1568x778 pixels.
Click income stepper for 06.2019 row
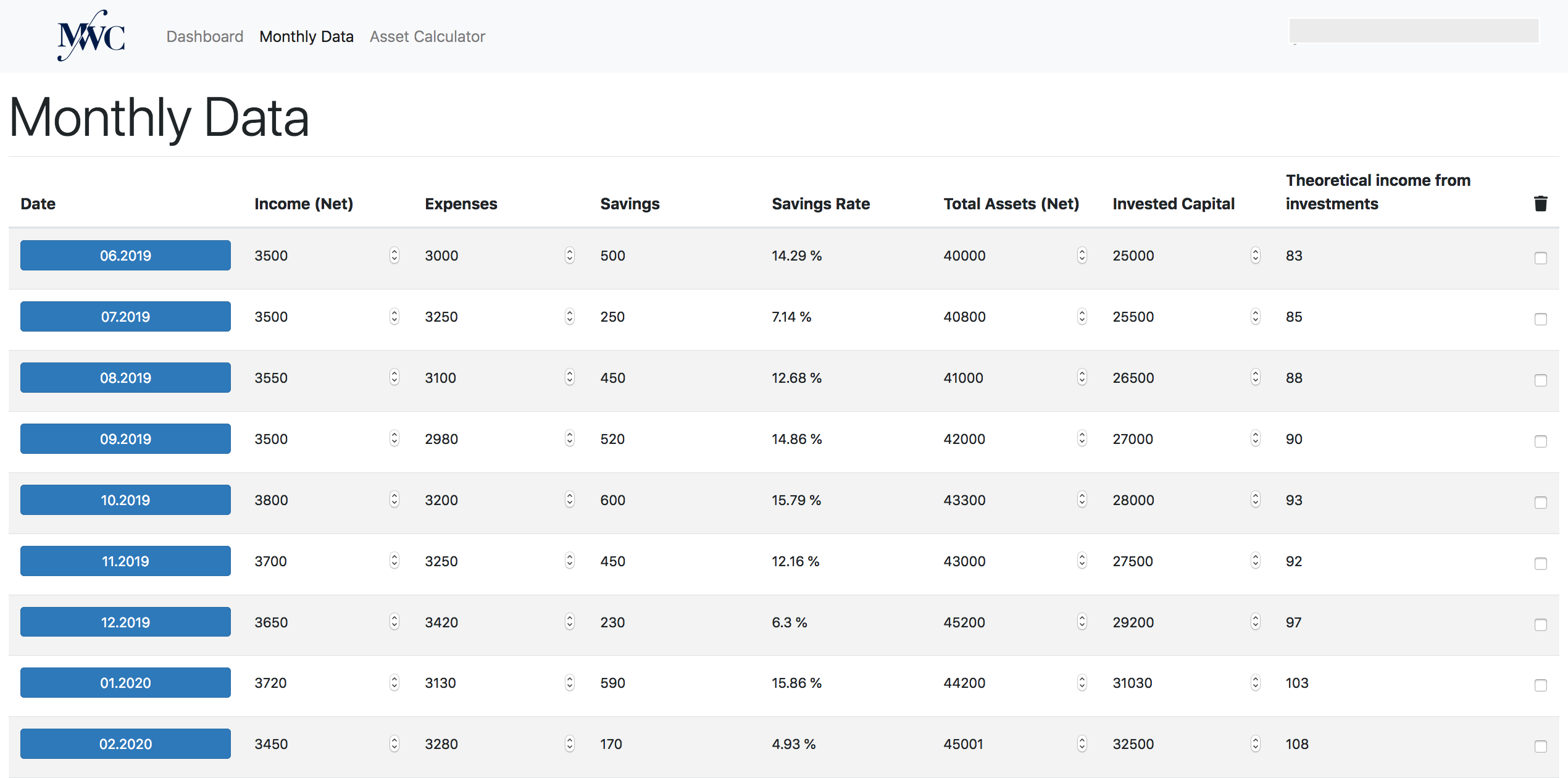pos(394,255)
